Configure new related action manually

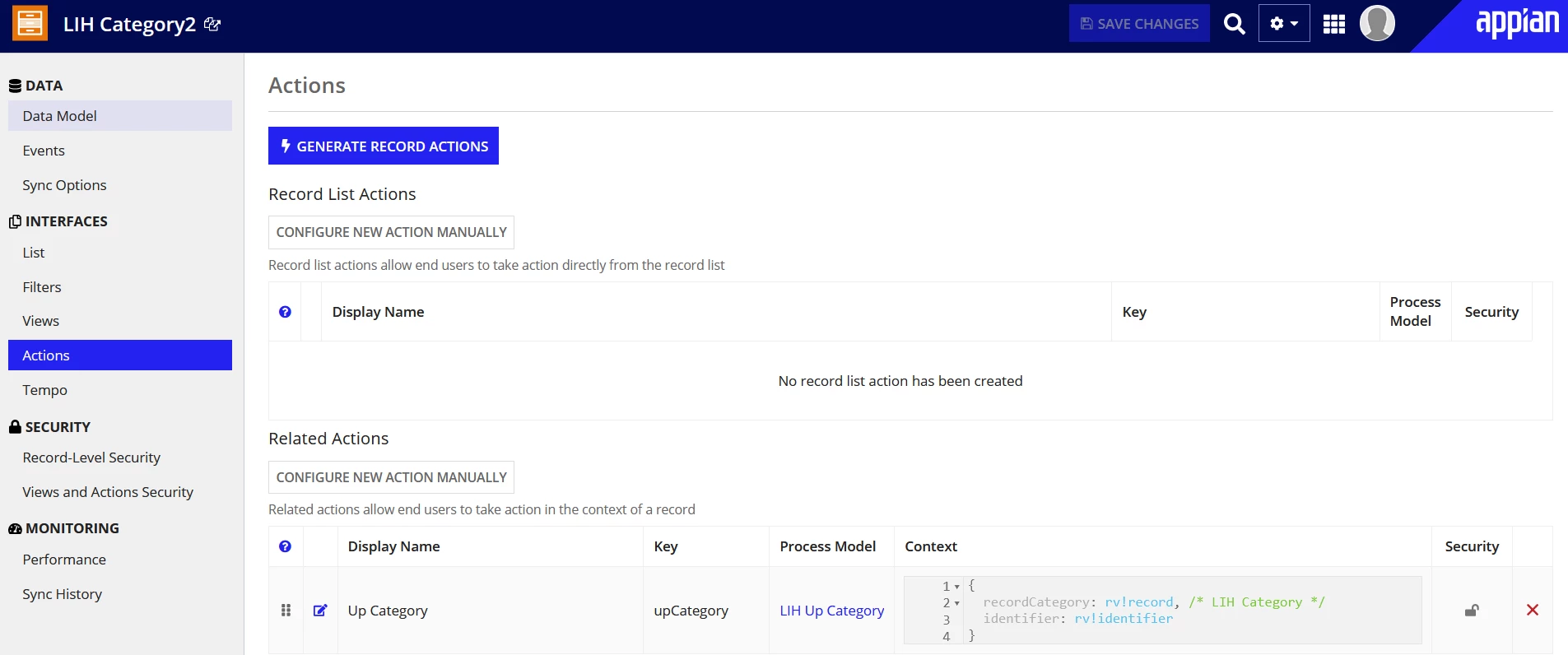(x=391, y=477)
